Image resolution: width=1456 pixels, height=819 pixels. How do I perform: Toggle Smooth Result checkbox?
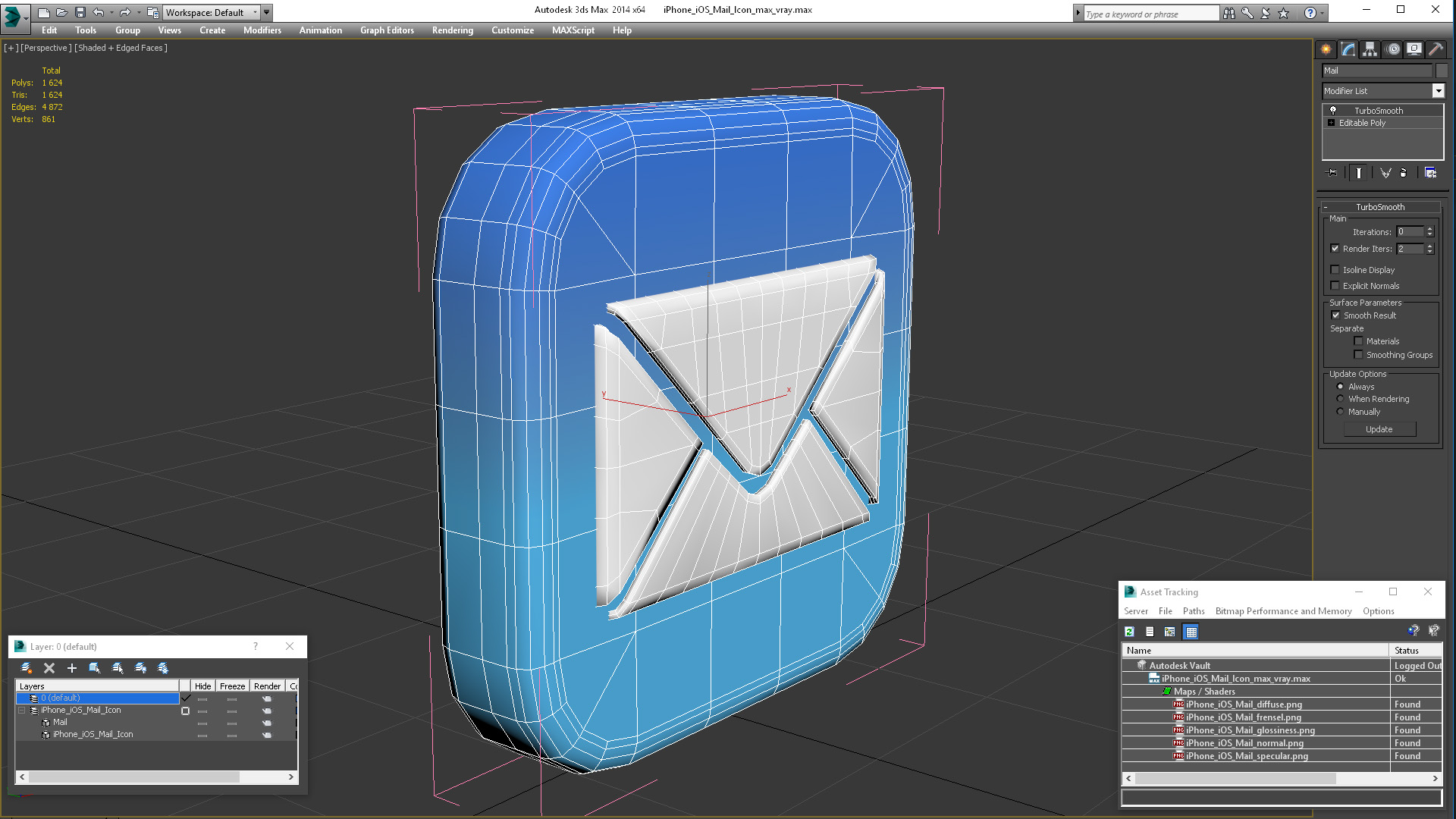pyautogui.click(x=1336, y=315)
